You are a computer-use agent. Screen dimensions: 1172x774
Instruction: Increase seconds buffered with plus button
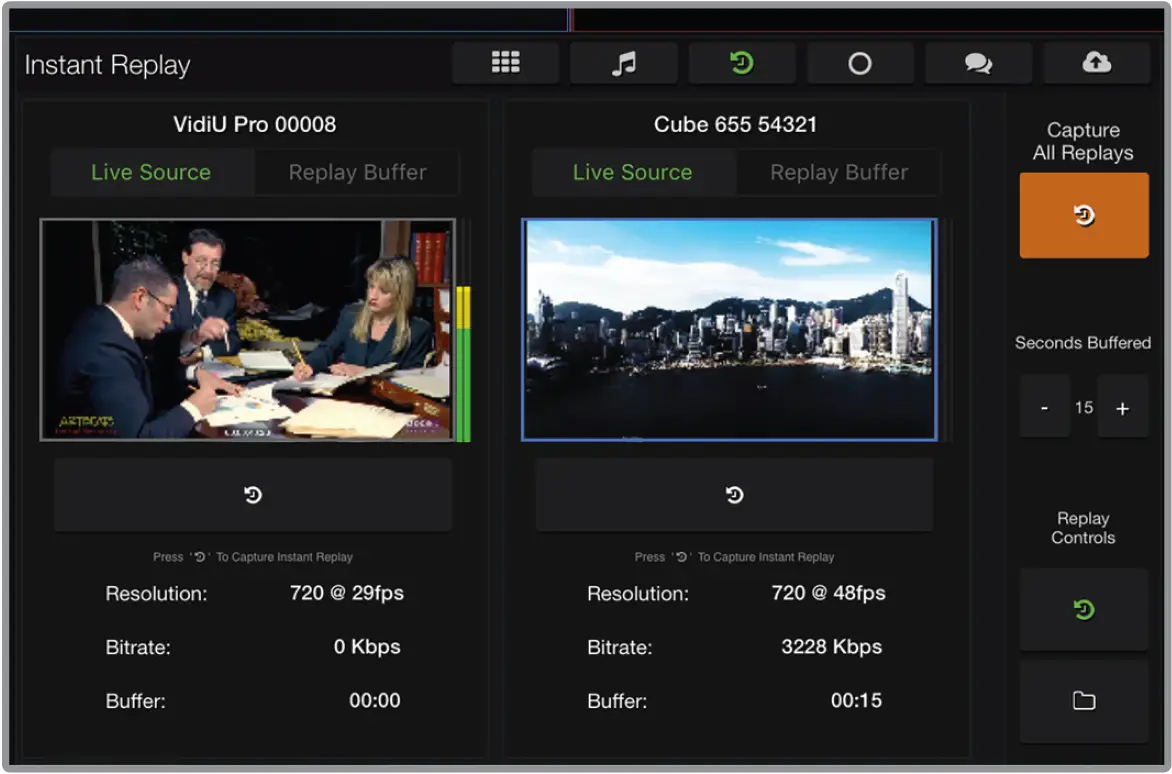(x=1123, y=408)
